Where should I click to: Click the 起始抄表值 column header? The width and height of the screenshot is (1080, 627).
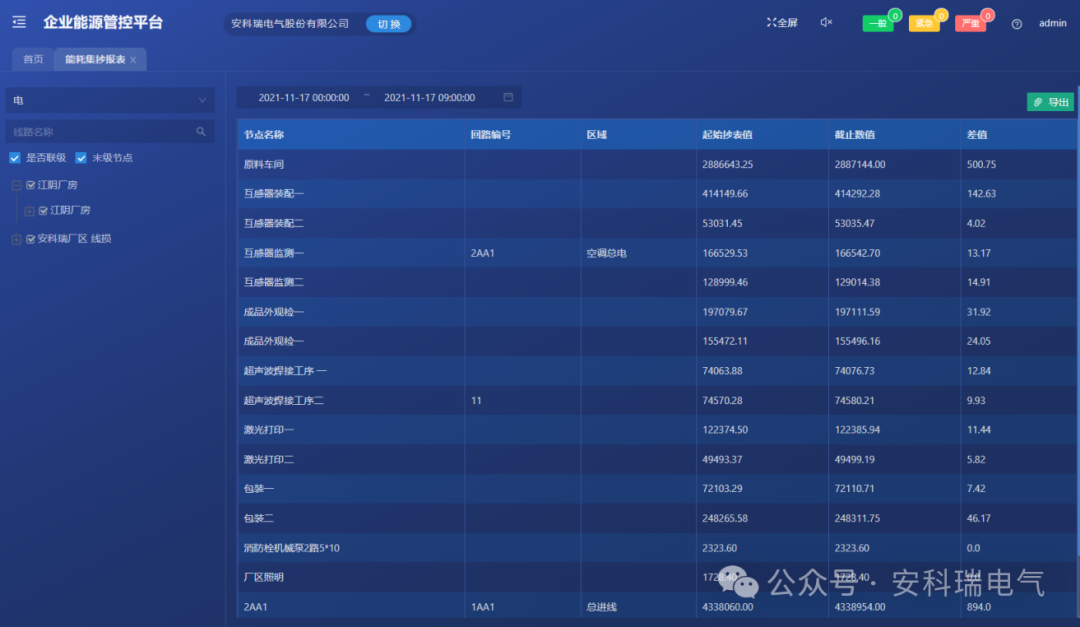pos(727,135)
